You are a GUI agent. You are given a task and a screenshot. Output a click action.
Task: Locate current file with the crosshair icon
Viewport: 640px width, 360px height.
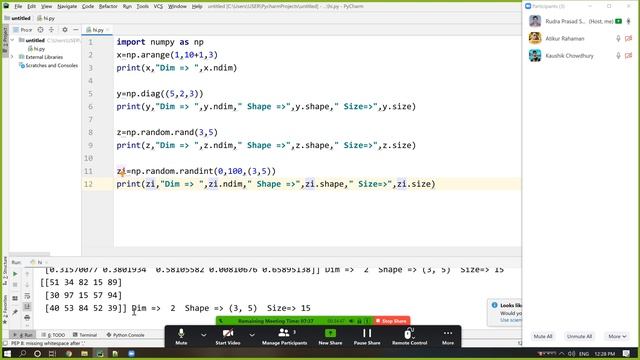[x=40, y=30]
